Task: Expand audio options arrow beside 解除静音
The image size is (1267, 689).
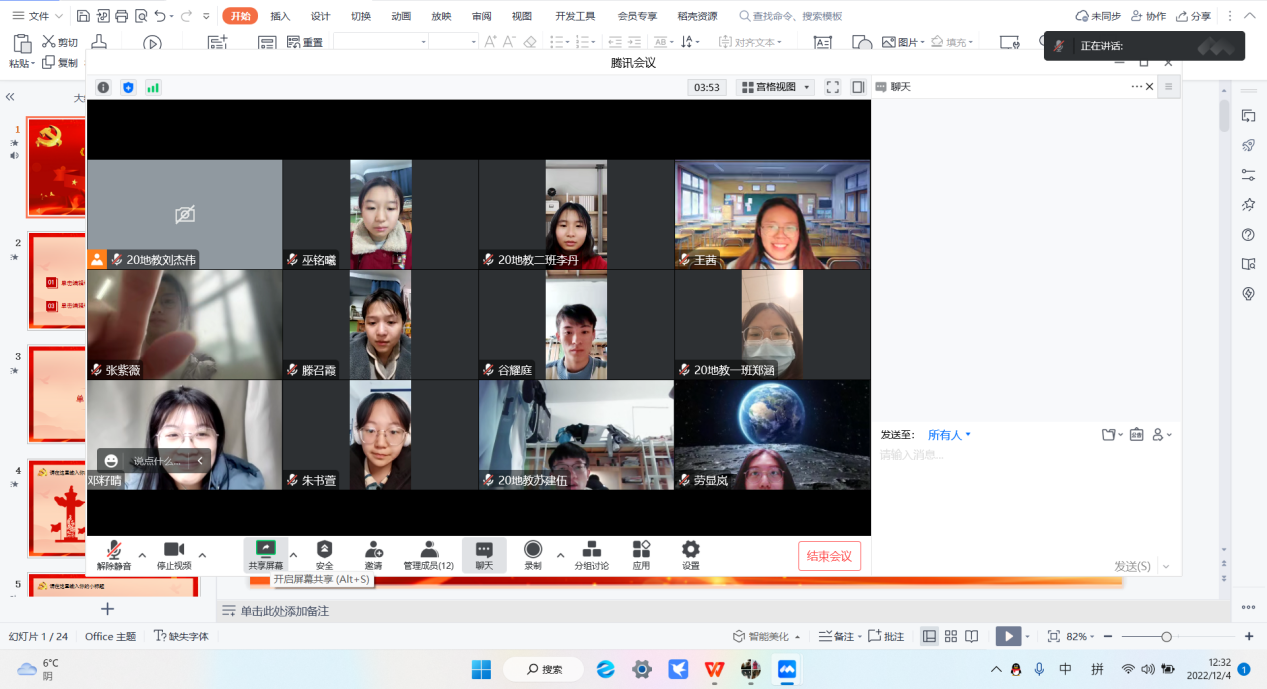Action: [142, 555]
